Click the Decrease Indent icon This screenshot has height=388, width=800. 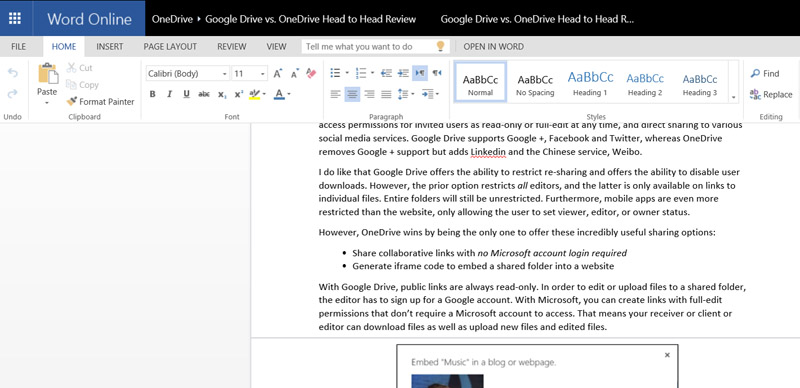coord(386,73)
